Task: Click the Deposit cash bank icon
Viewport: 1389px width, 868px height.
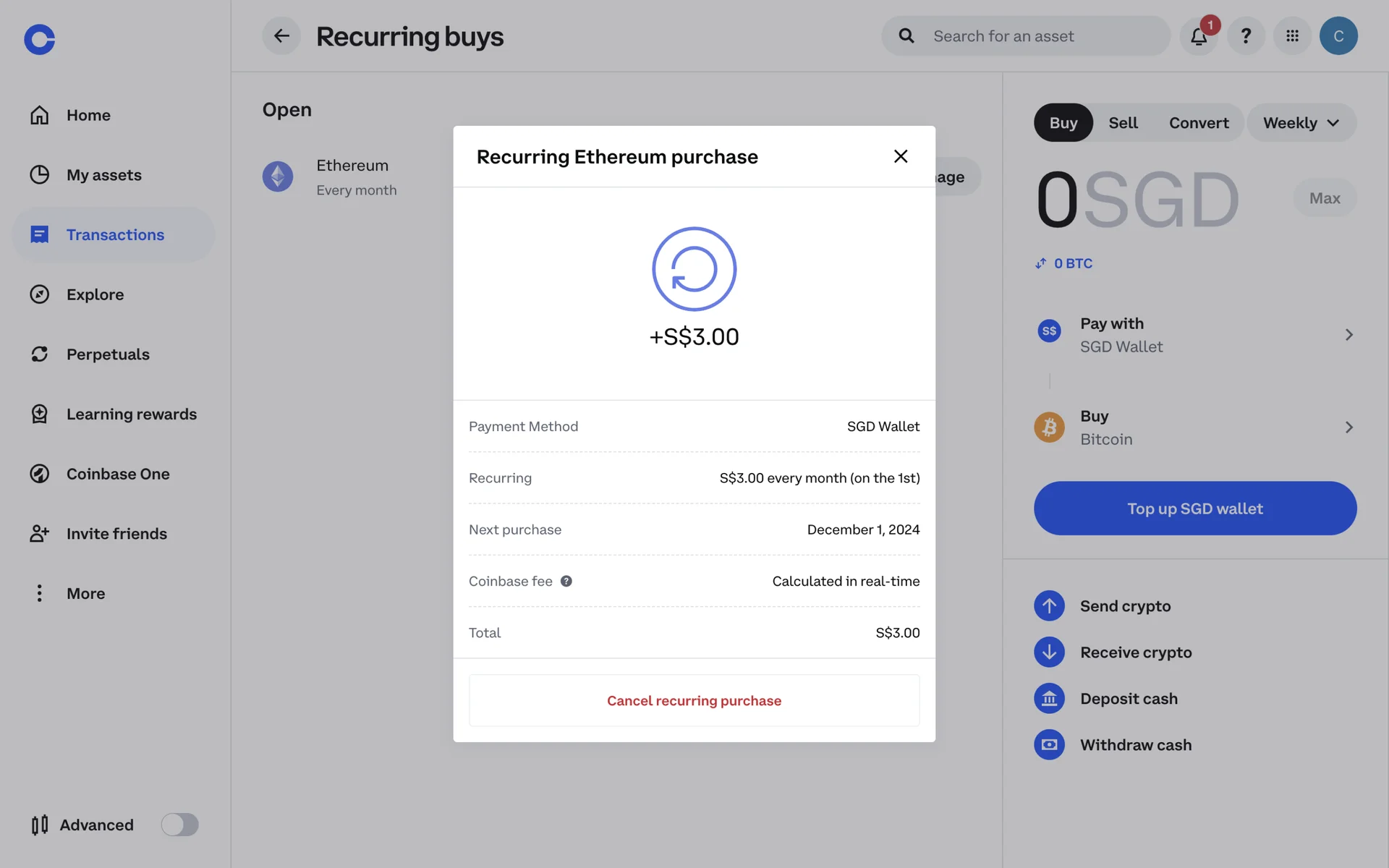Action: tap(1049, 699)
